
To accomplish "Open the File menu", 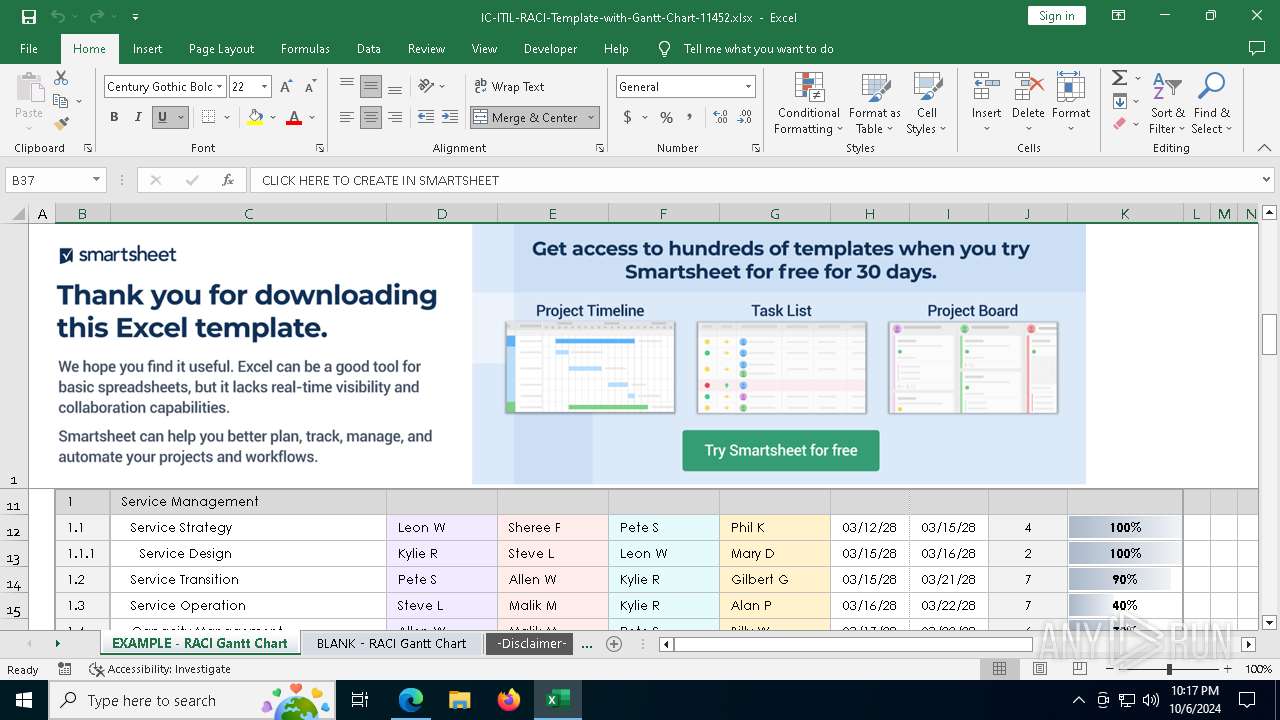I will tap(29, 48).
